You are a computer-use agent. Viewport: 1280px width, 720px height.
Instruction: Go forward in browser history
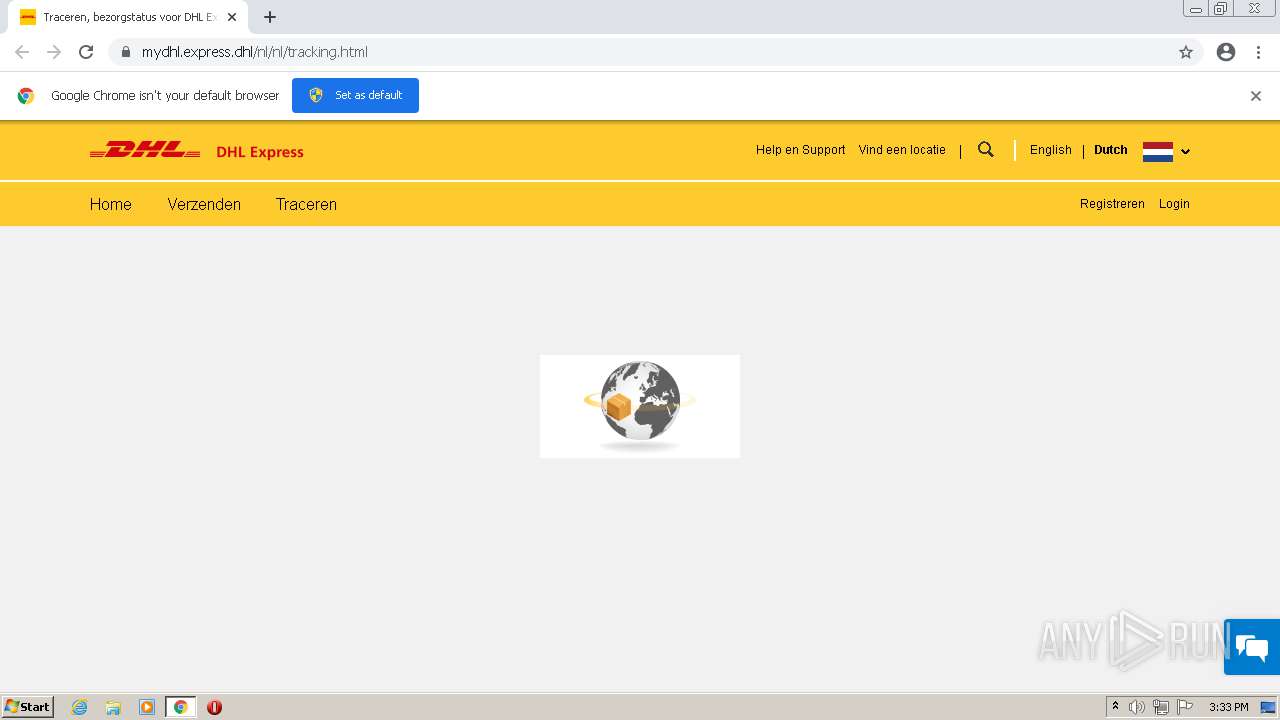coord(54,52)
